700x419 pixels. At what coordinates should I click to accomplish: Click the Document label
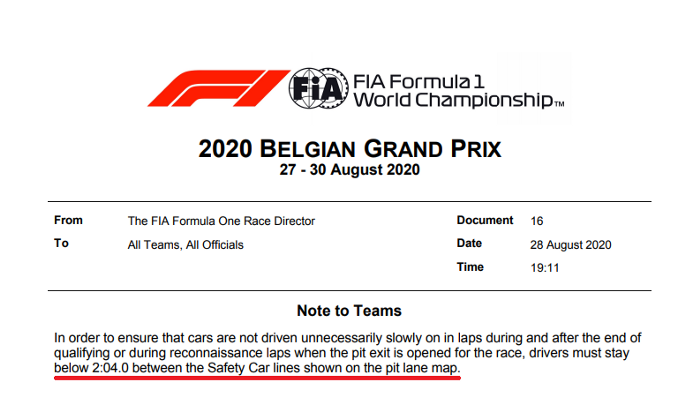485,220
